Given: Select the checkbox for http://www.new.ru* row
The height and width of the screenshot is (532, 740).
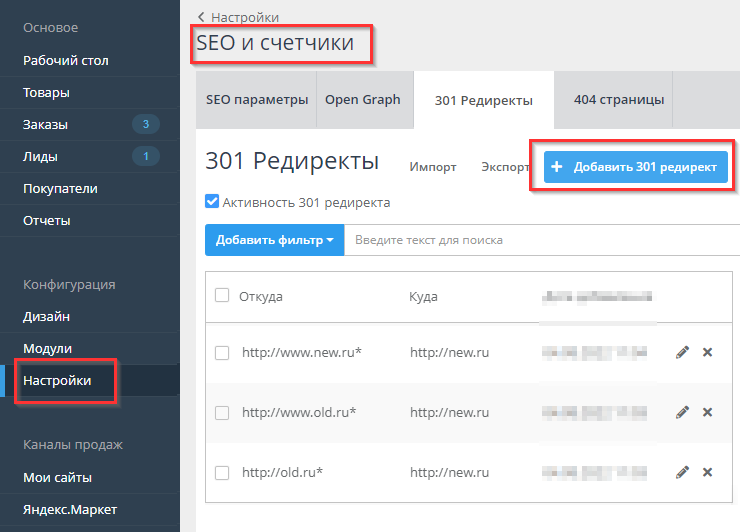Looking at the screenshot, I should click(x=222, y=352).
